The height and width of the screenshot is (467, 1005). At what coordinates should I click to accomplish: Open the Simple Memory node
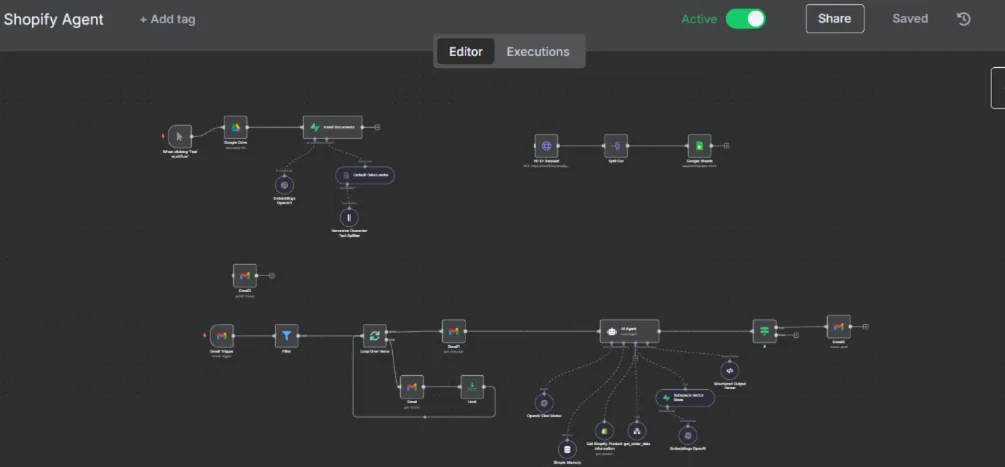tap(567, 450)
